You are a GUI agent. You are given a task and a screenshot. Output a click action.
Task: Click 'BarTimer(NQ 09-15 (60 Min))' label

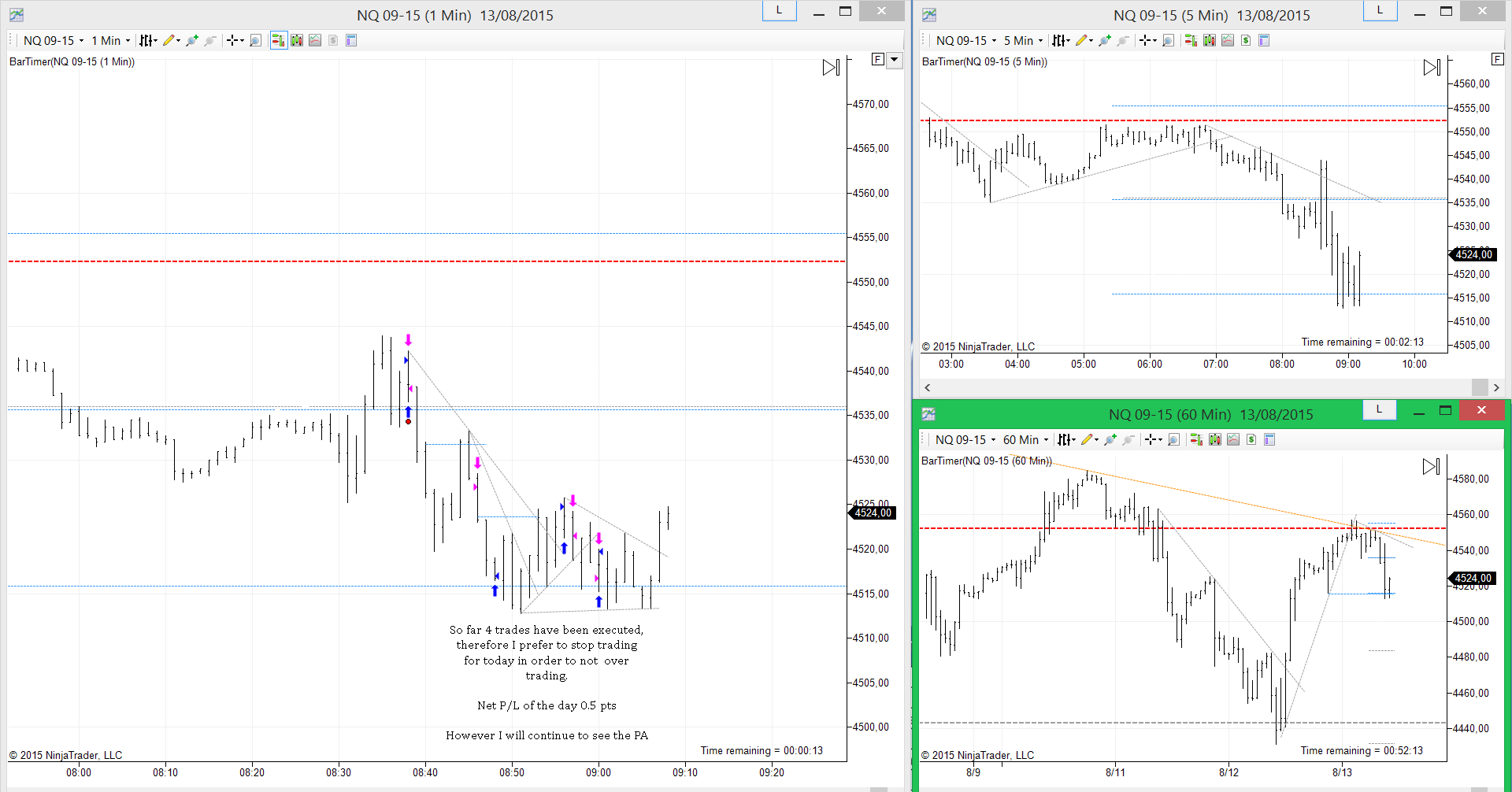click(x=987, y=461)
